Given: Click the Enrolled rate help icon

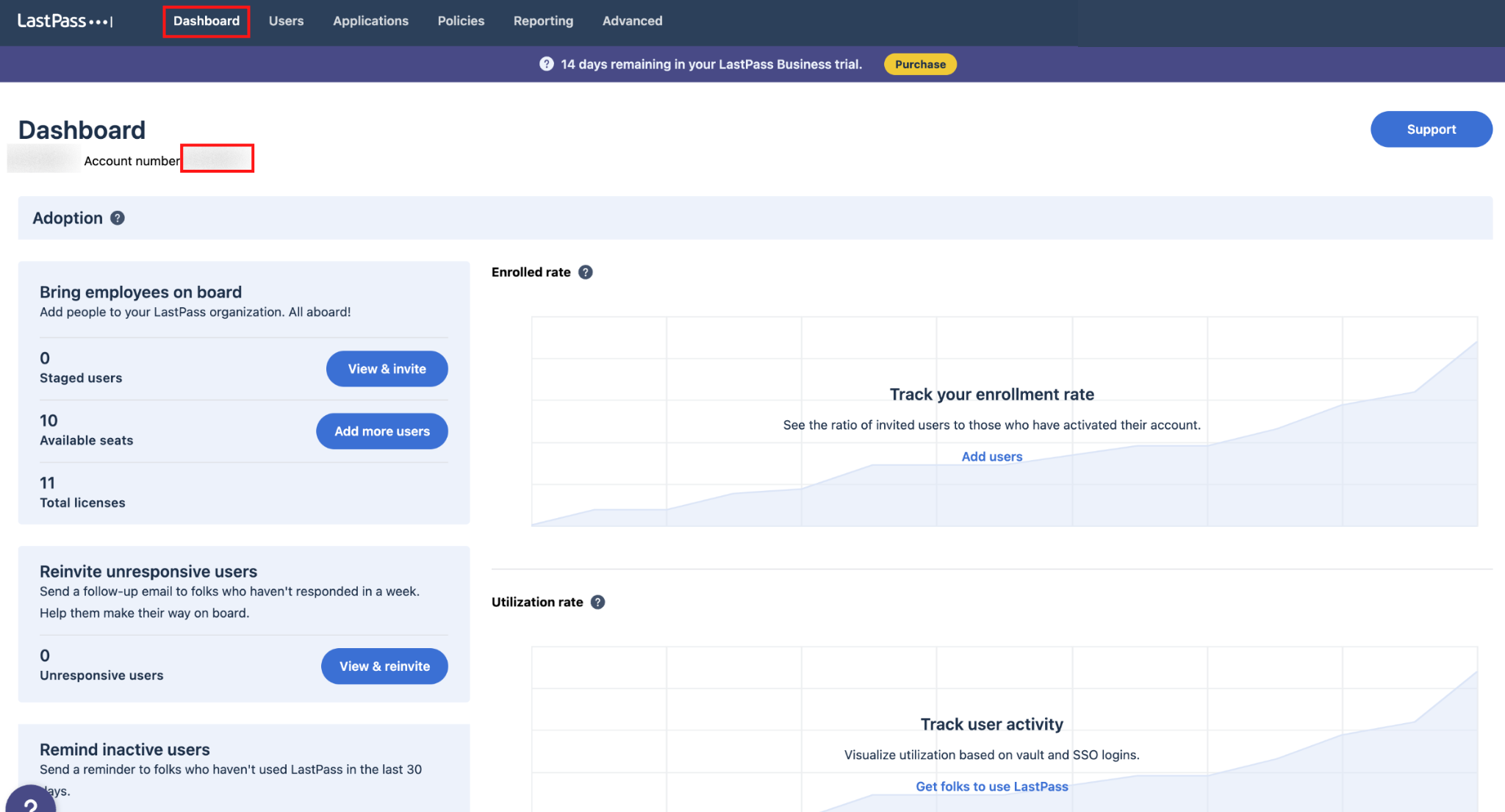Looking at the screenshot, I should (586, 273).
